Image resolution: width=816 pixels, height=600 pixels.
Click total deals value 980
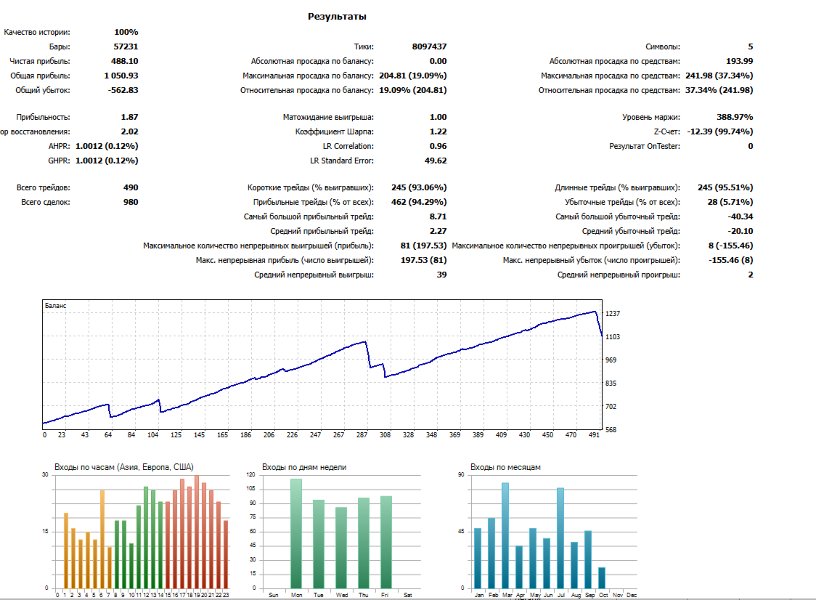pos(131,202)
